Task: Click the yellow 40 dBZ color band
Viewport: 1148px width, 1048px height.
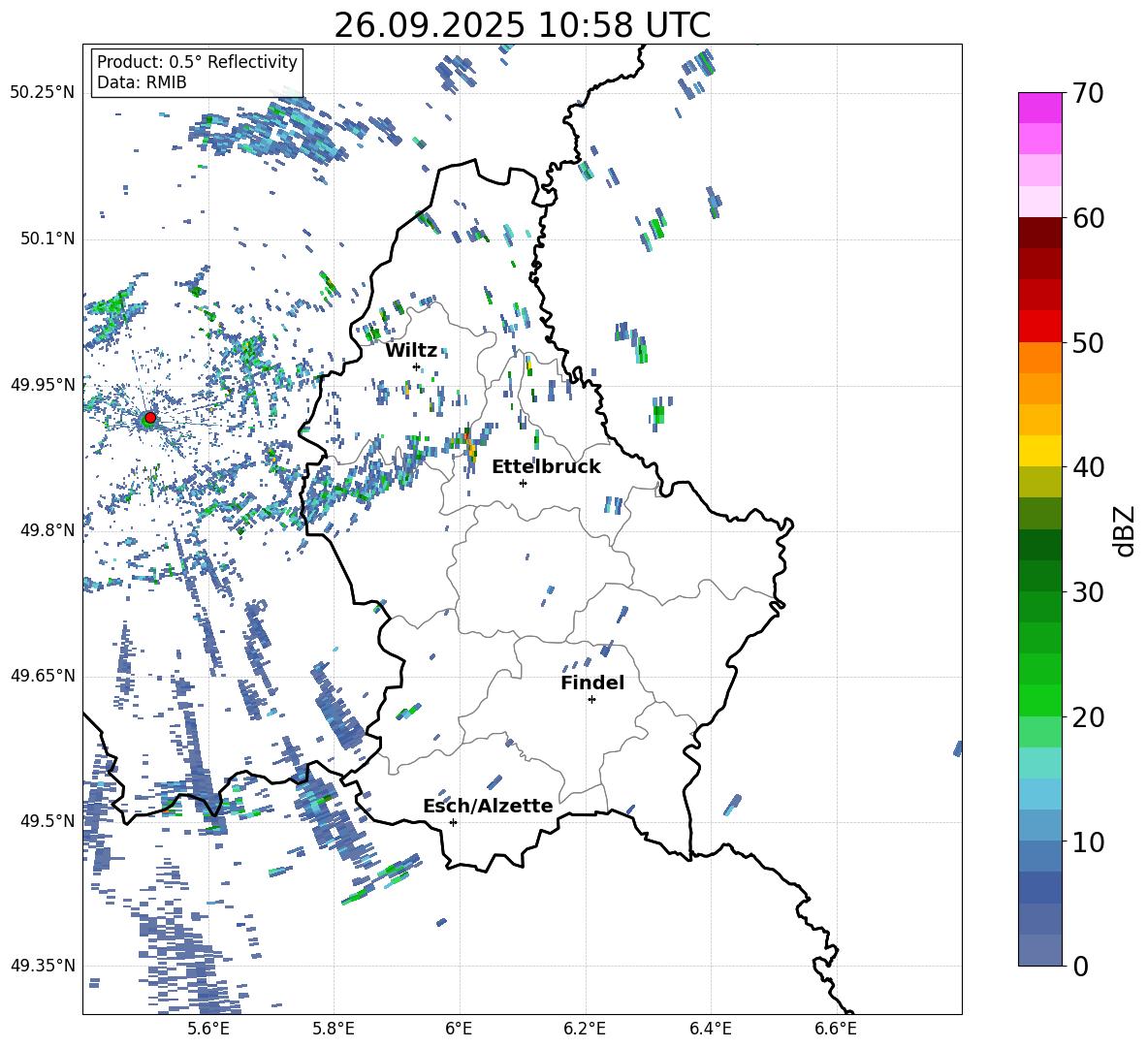Action: point(1039,451)
